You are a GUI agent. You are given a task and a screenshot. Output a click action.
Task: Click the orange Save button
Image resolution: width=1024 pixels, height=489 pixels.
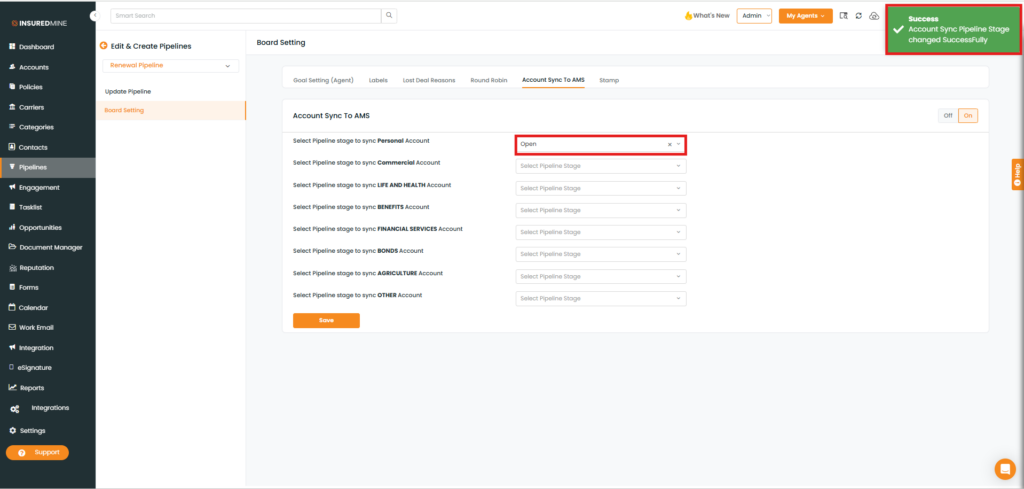[x=326, y=320]
